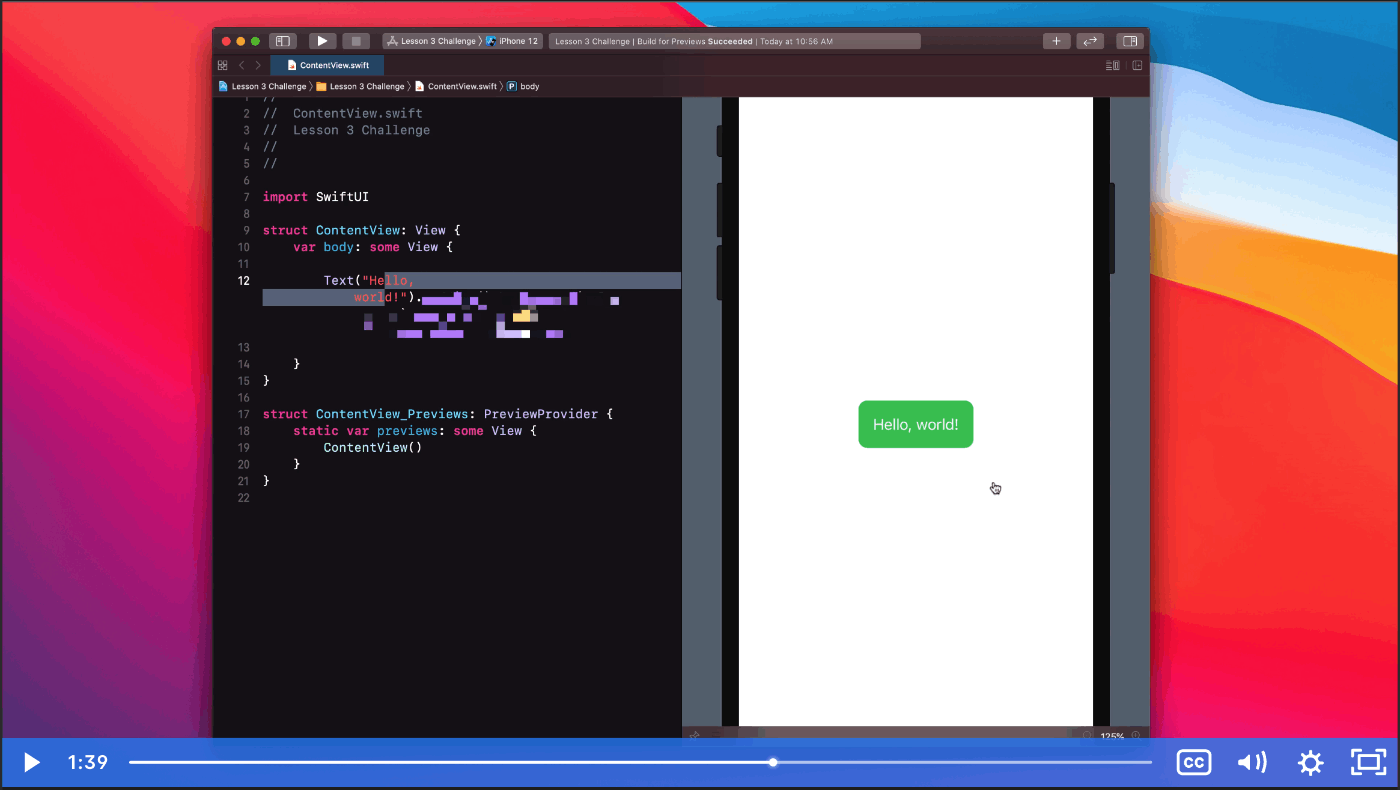Viewport: 1400px width, 790px height.
Task: Pin the preview using the pin icon
Action: point(695,735)
